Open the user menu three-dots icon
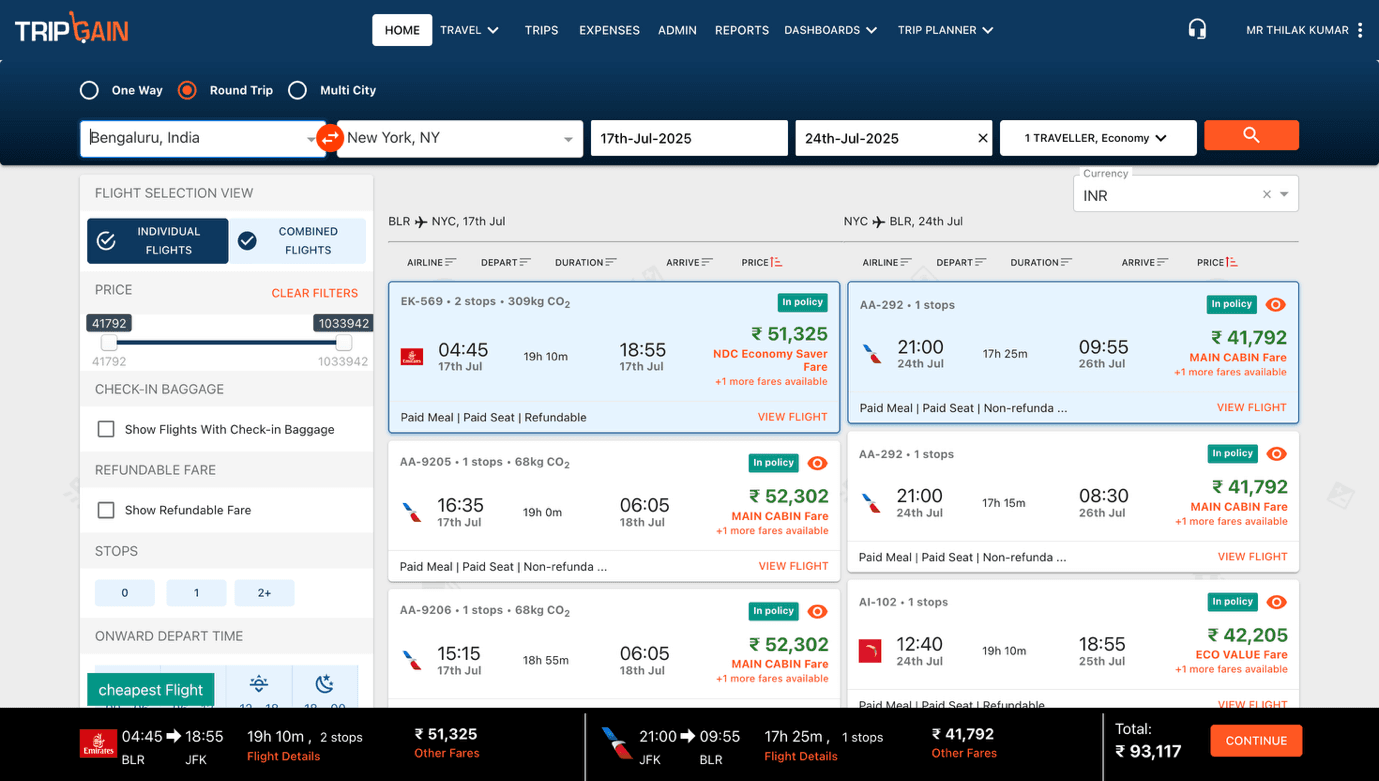The height and width of the screenshot is (781, 1379). click(x=1360, y=30)
